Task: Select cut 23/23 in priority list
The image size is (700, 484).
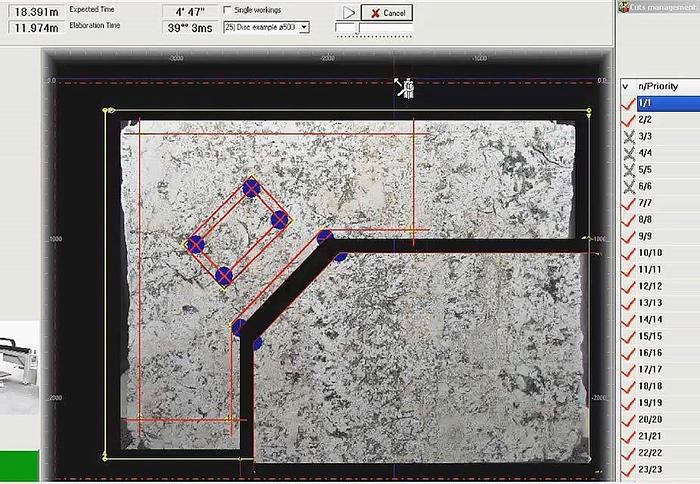Action: 650,470
